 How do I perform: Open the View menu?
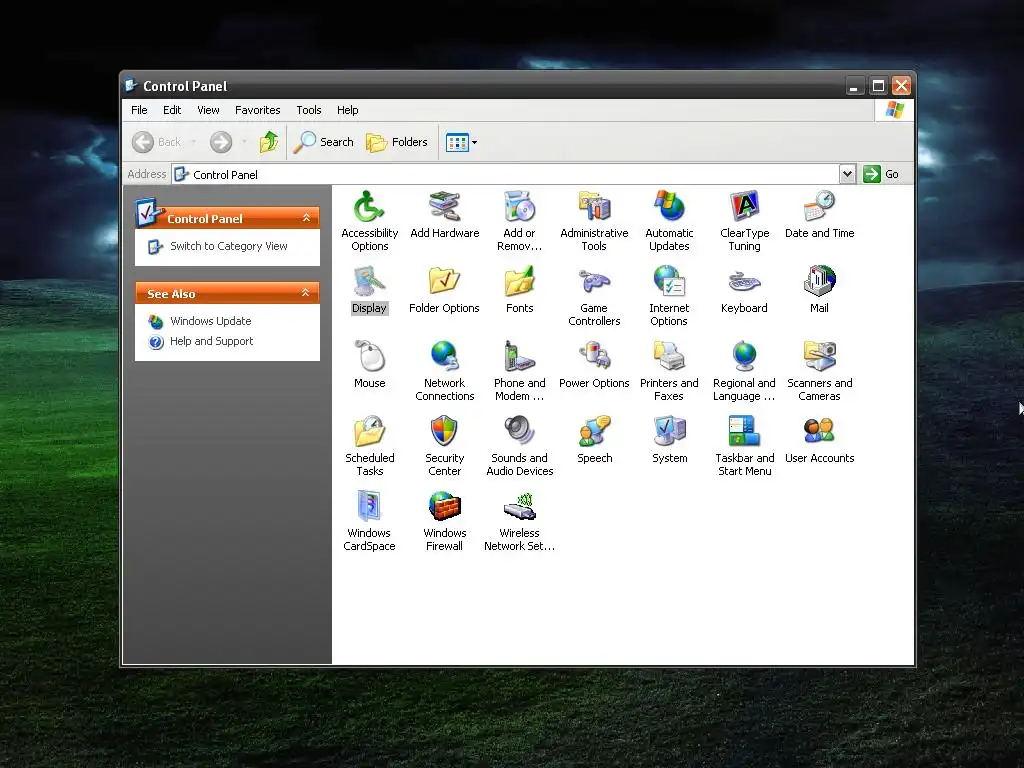click(x=208, y=110)
